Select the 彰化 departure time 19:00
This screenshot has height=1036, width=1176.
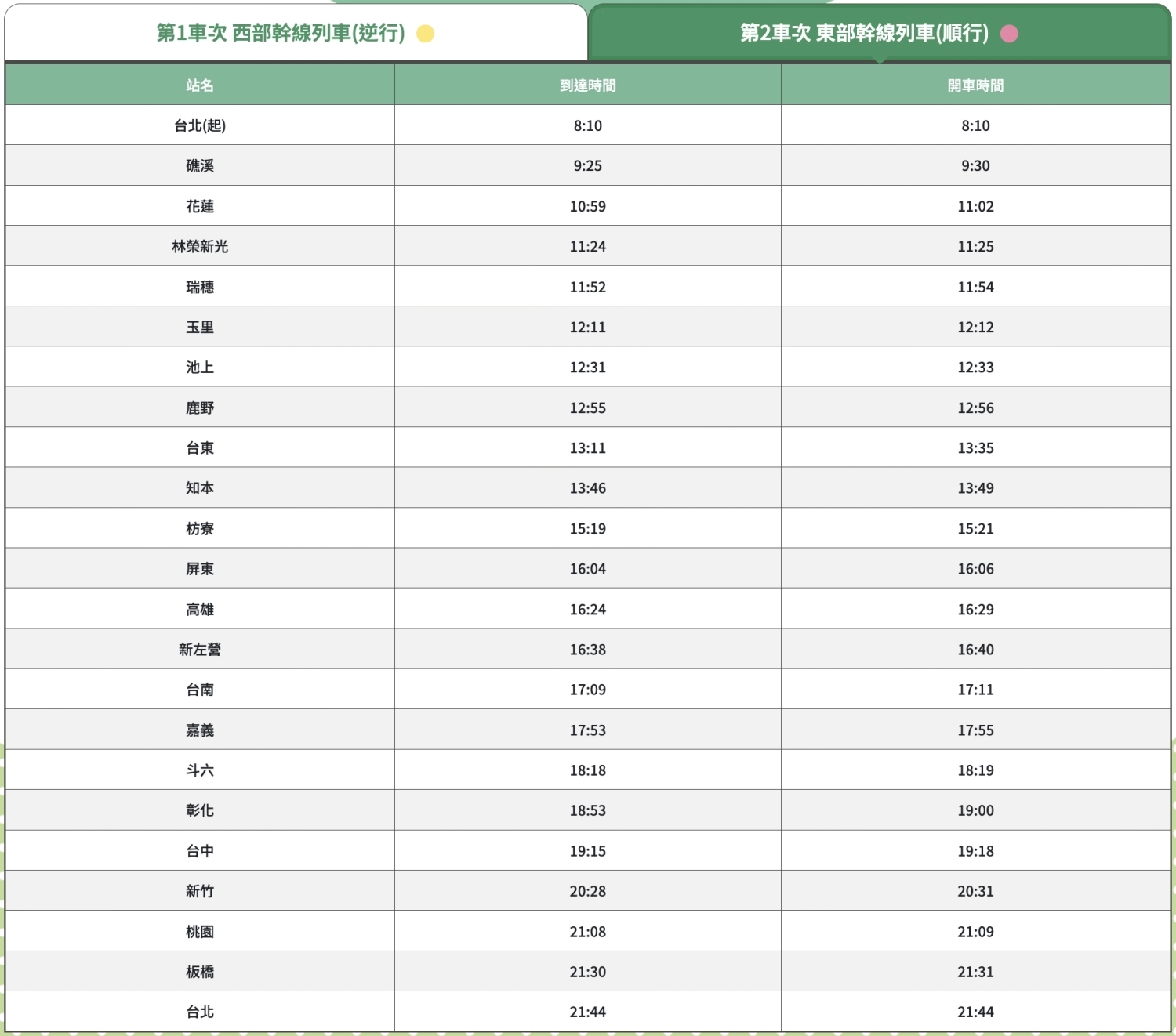(x=976, y=810)
